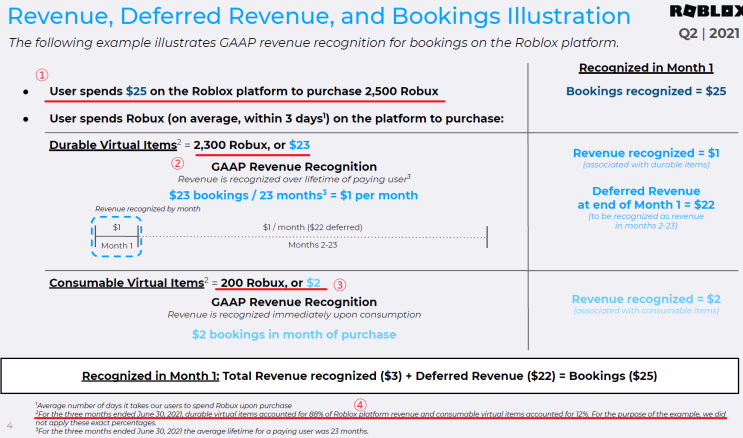Click 'Months 2-23' timeline label
Viewport: 743px width, 438px height.
point(313,245)
